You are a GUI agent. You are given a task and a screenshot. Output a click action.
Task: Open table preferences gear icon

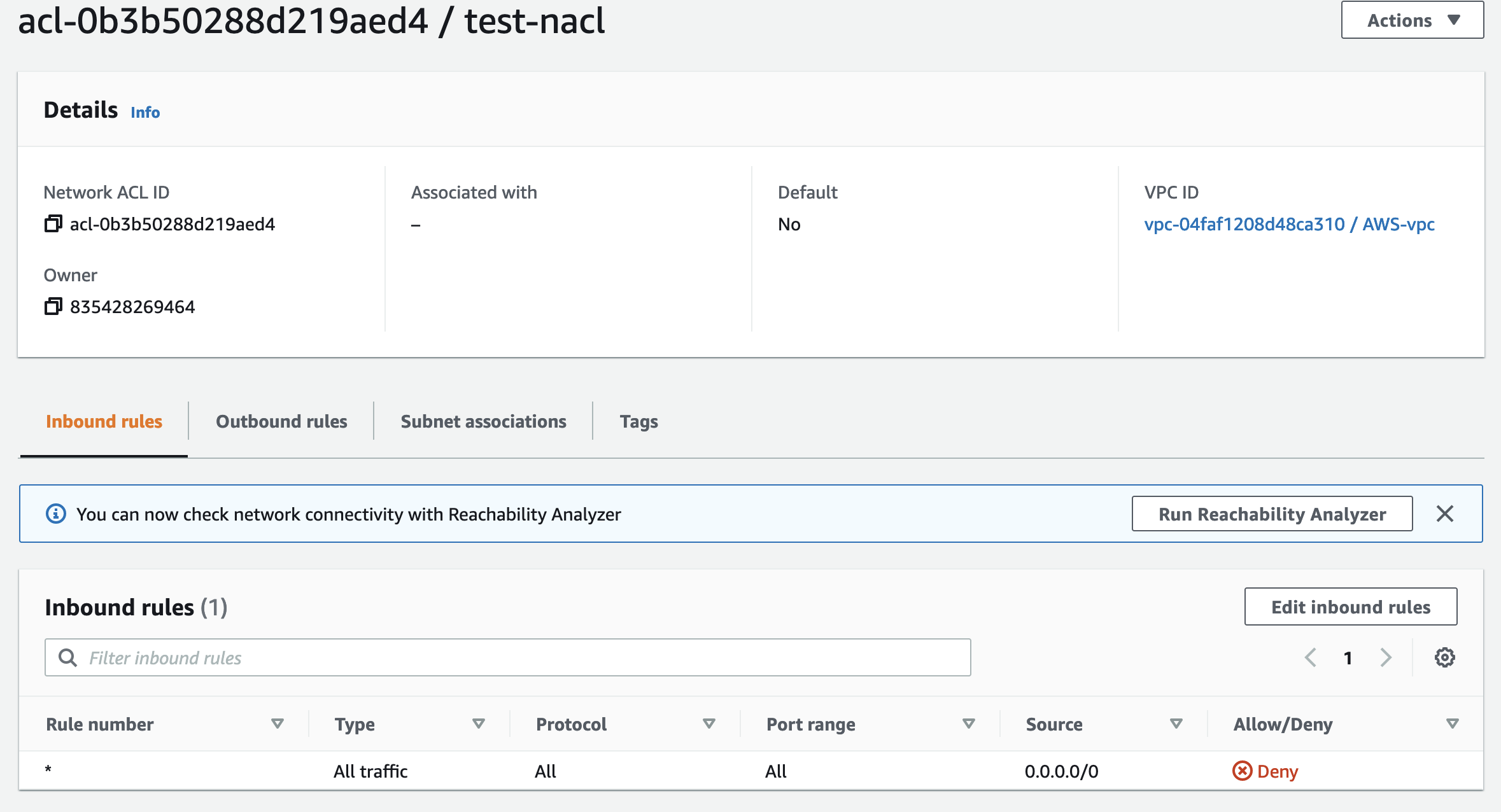coord(1444,657)
